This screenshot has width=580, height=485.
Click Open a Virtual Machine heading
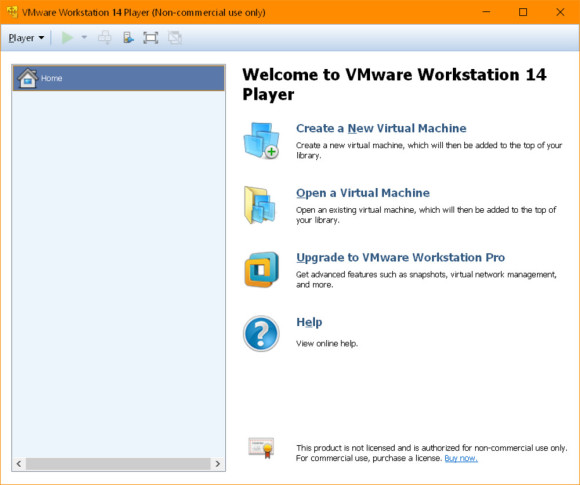tap(363, 193)
